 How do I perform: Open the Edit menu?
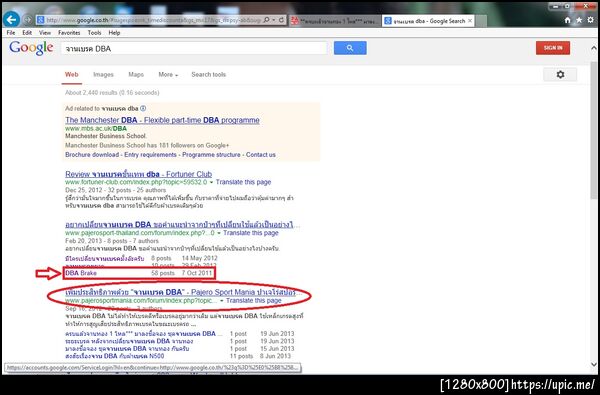click(27, 33)
